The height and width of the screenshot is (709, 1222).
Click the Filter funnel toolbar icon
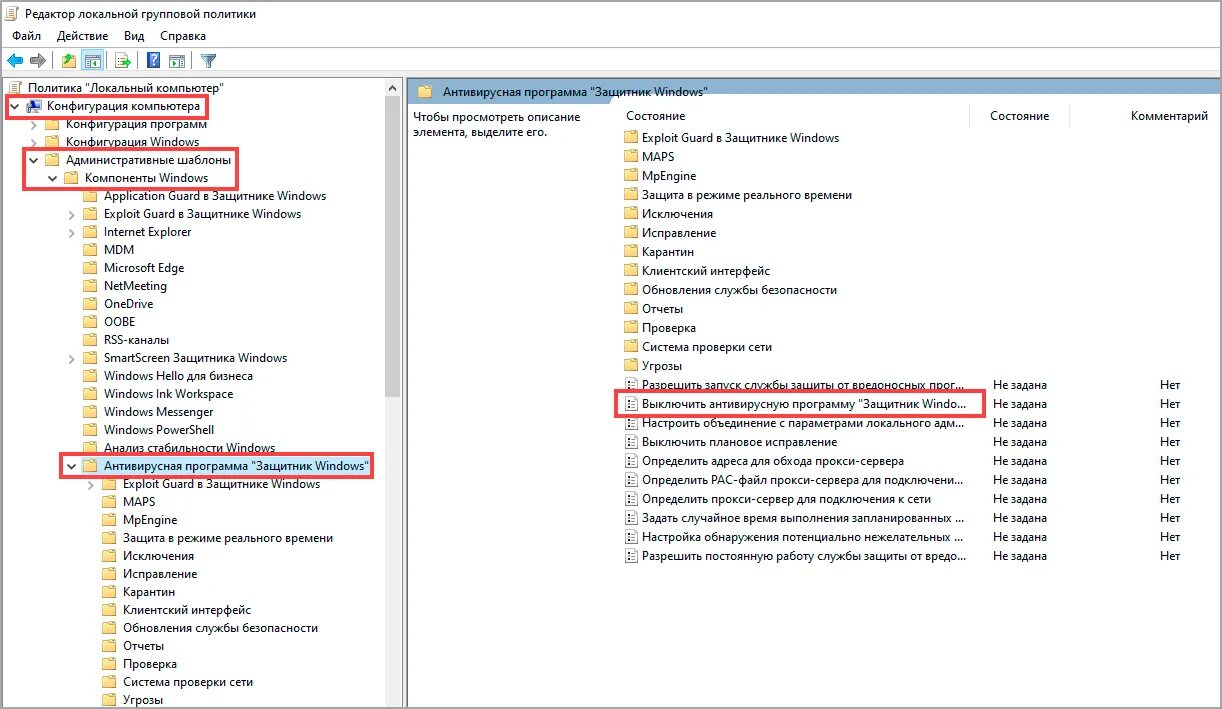208,60
